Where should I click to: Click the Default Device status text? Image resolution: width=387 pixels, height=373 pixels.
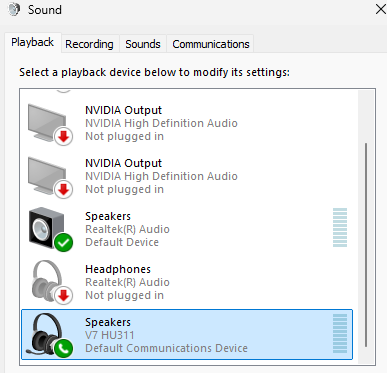coord(122,242)
